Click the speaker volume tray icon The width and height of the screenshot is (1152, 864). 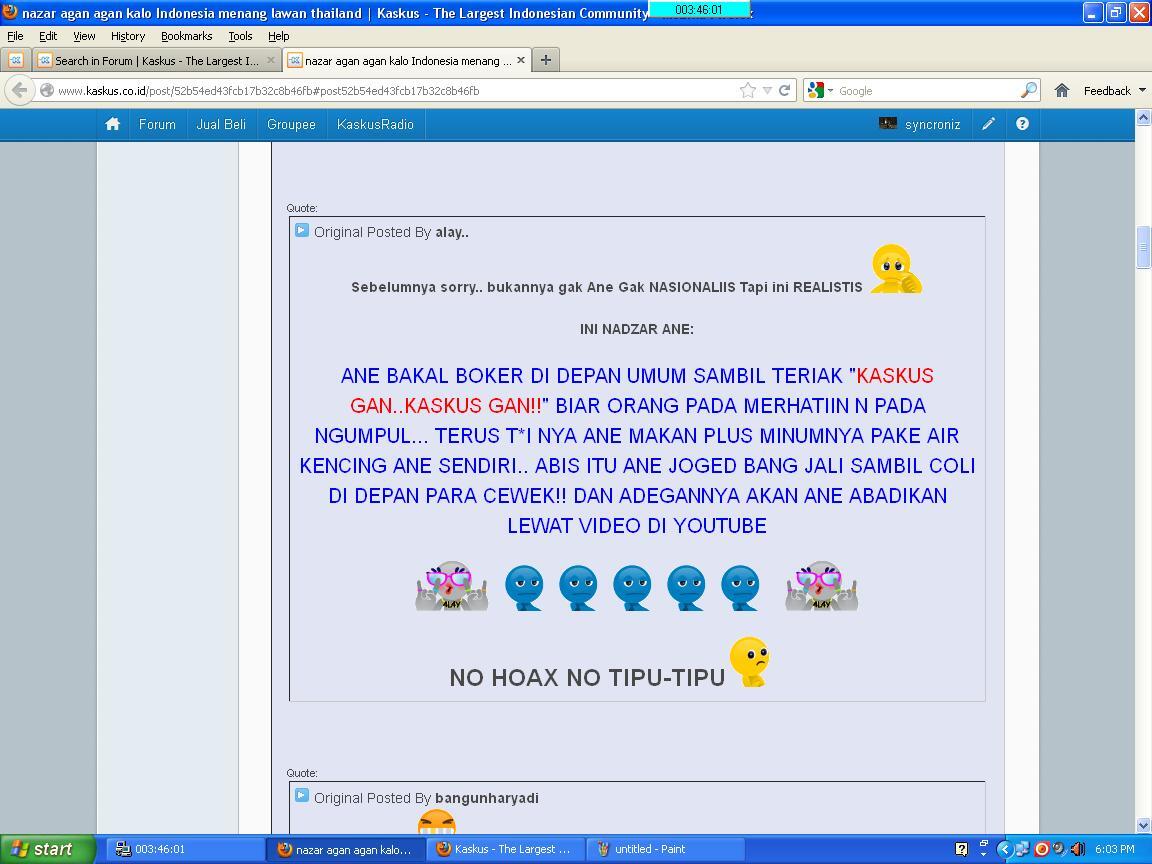point(1077,849)
